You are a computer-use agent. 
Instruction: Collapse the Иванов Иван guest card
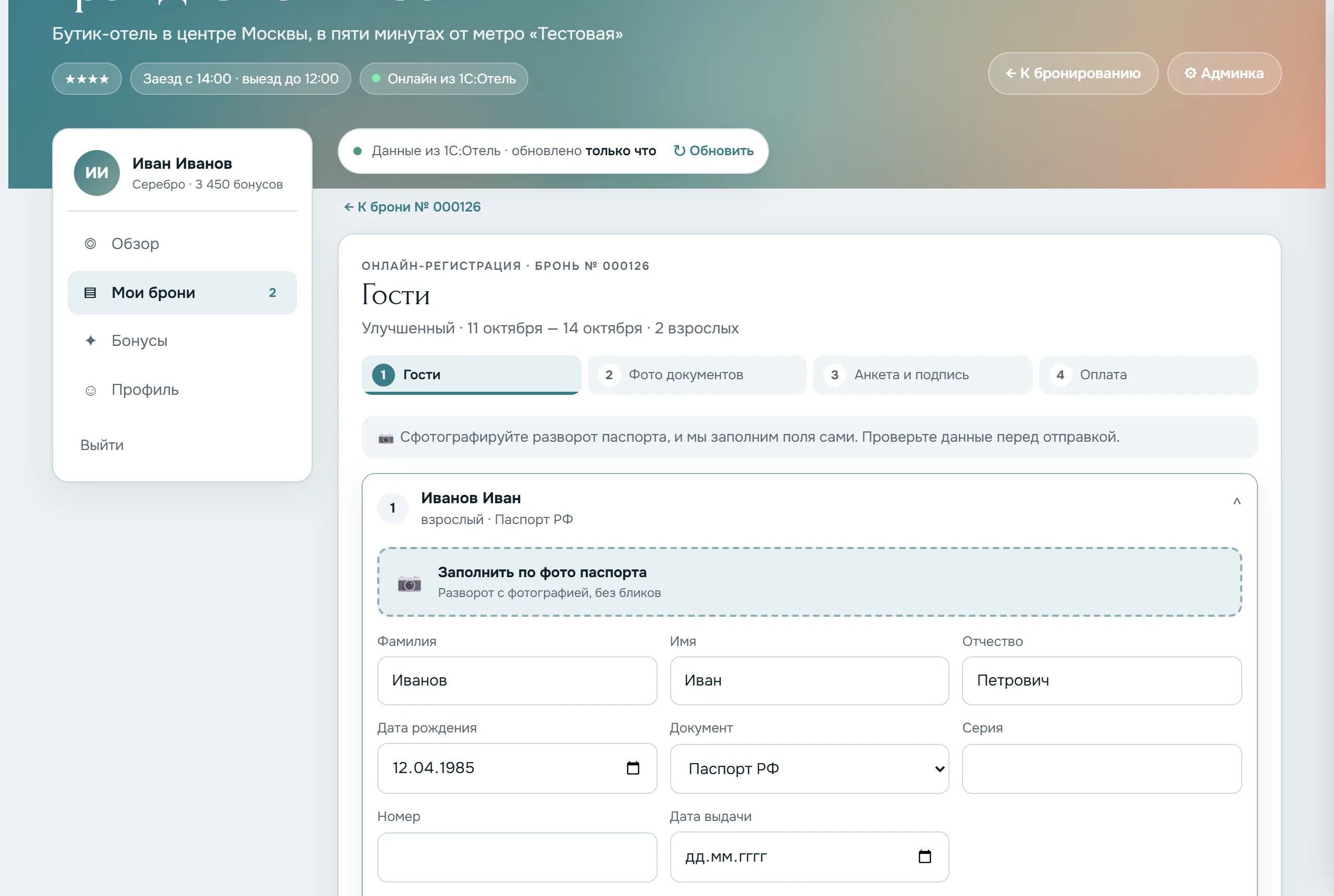click(x=1237, y=502)
